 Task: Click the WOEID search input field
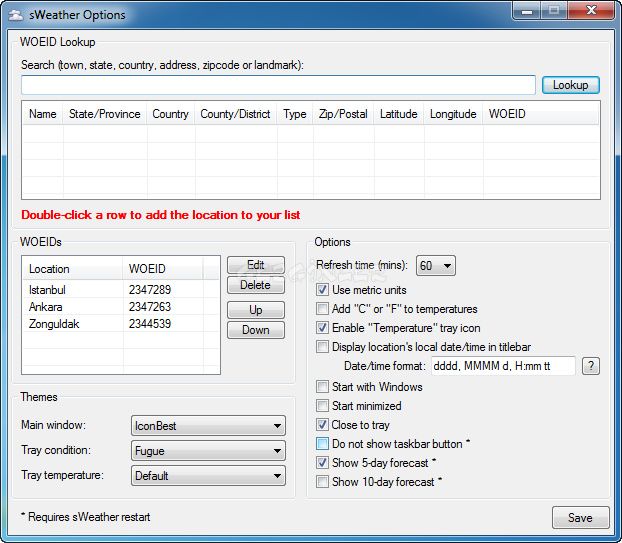[x=278, y=85]
